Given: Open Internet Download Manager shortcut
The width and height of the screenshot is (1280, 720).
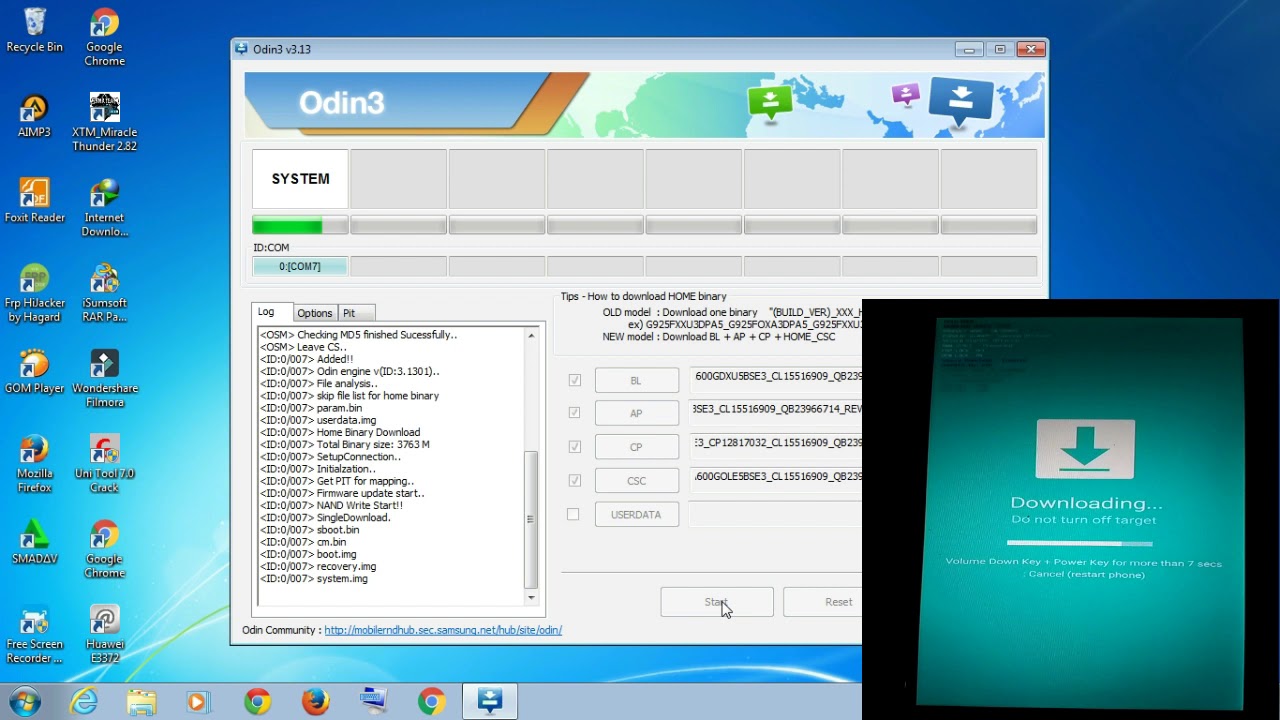Looking at the screenshot, I should [x=104, y=208].
